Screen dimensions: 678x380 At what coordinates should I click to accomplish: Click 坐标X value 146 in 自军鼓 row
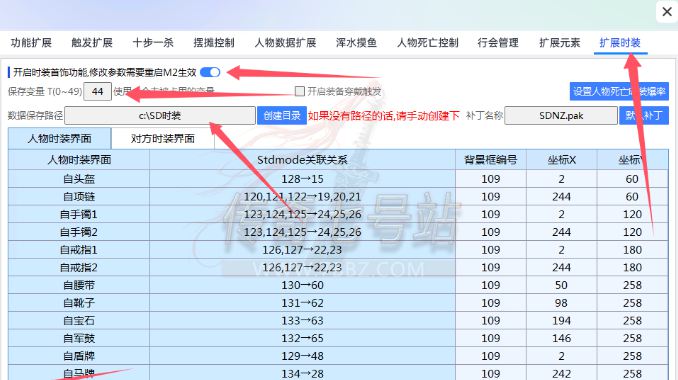[562, 338]
